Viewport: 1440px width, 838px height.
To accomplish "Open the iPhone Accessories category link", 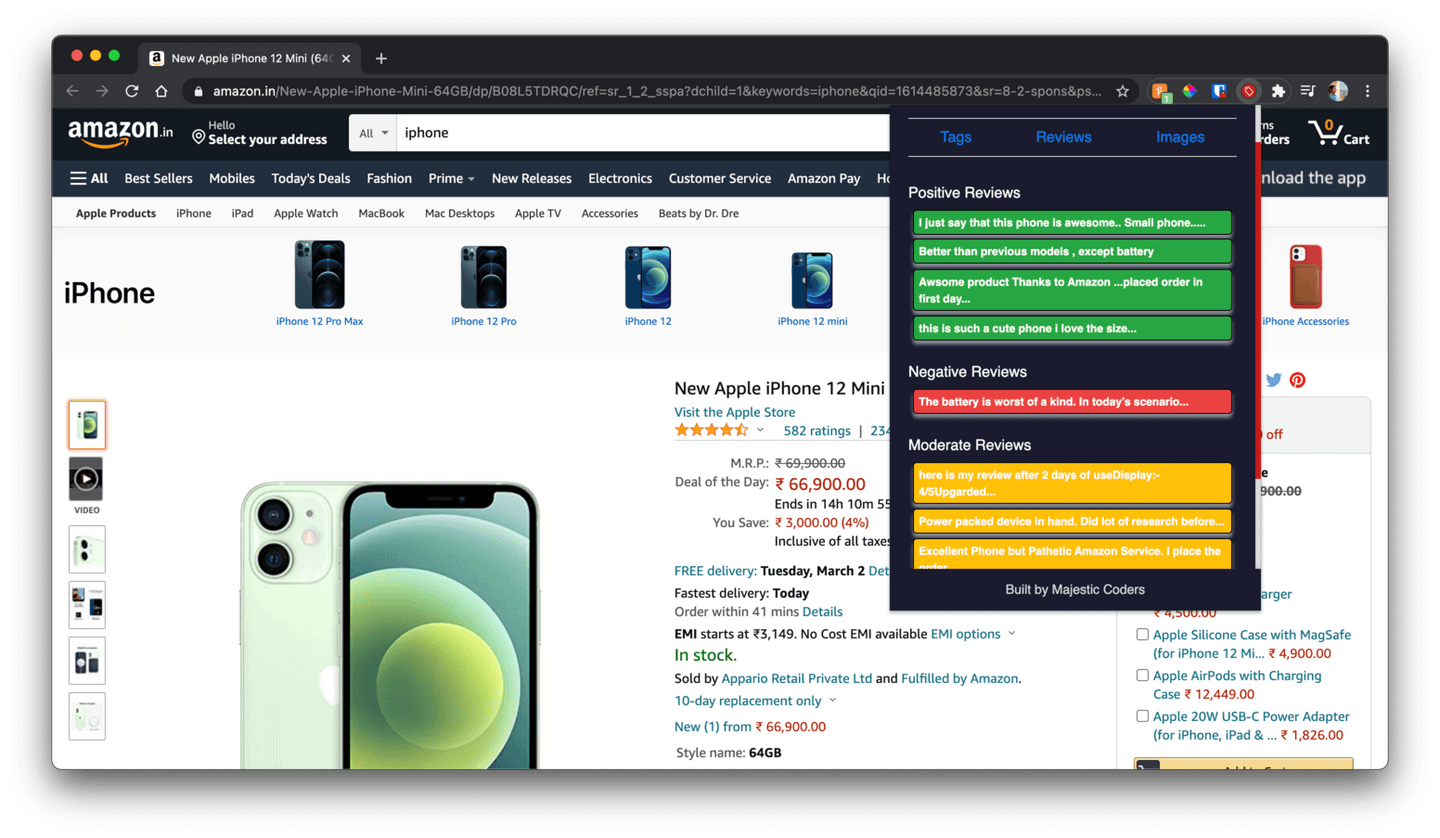I will (1305, 322).
